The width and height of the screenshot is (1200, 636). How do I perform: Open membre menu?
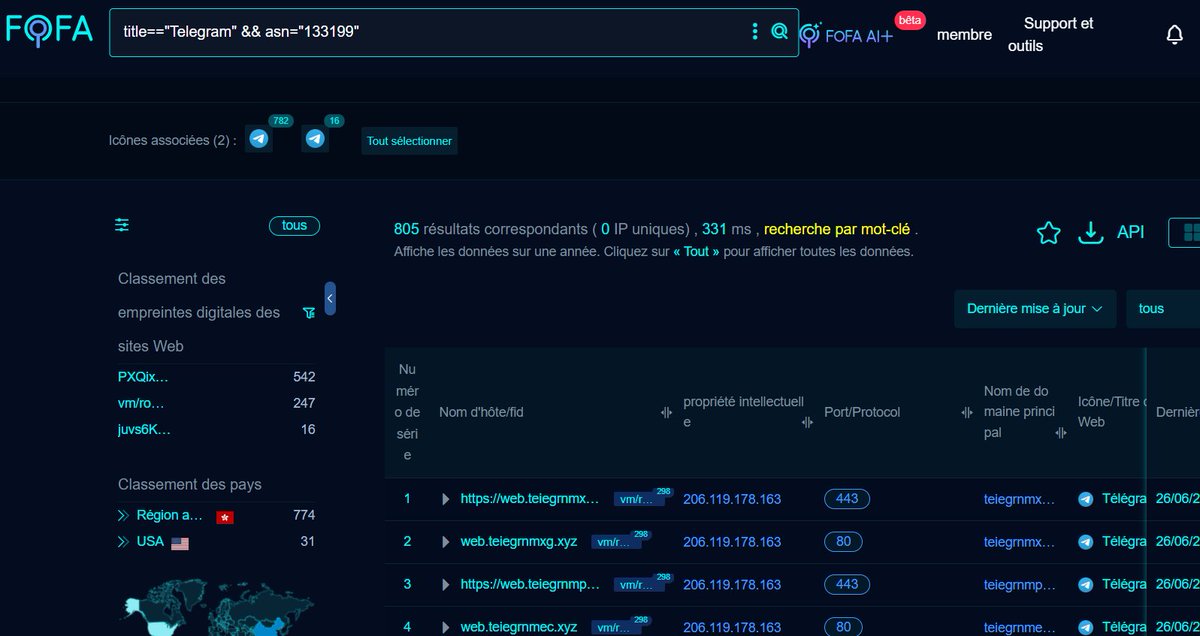[964, 35]
